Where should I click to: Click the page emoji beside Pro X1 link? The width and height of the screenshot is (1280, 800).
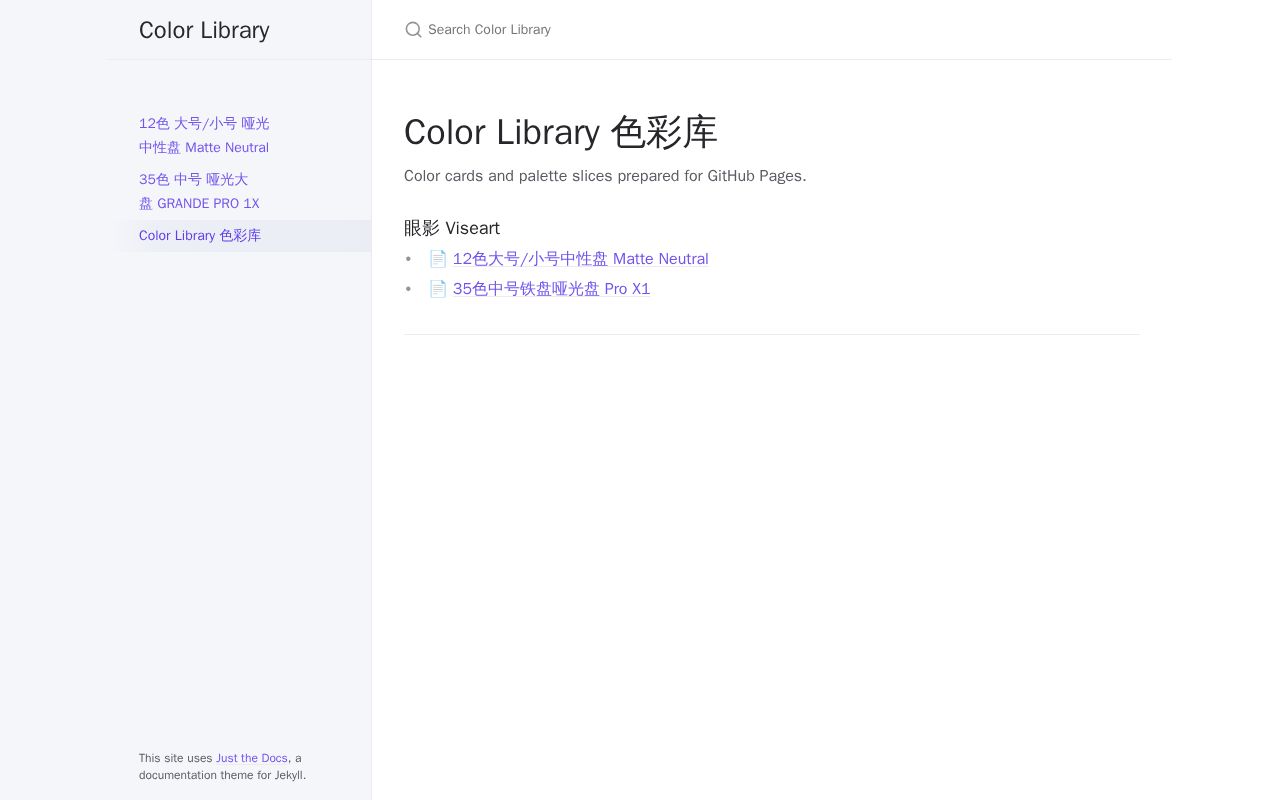click(438, 289)
